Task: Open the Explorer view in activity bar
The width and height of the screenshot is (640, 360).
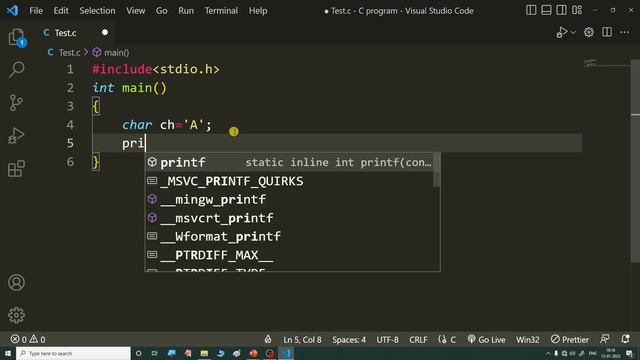Action: click(x=16, y=38)
